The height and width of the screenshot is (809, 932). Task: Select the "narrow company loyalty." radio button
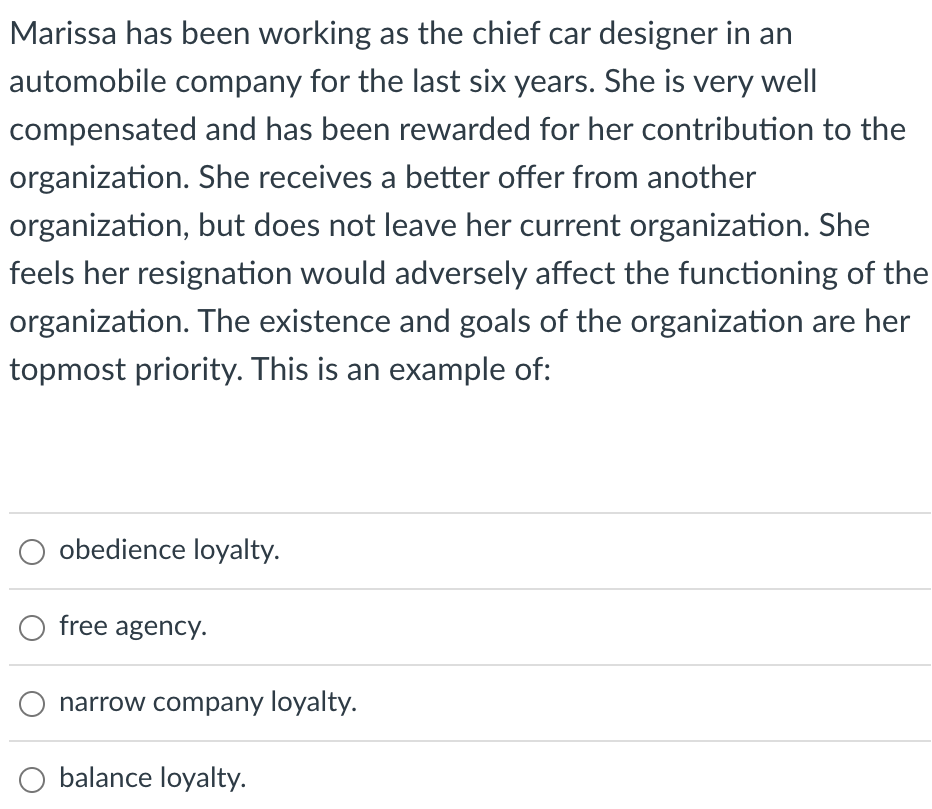32,703
